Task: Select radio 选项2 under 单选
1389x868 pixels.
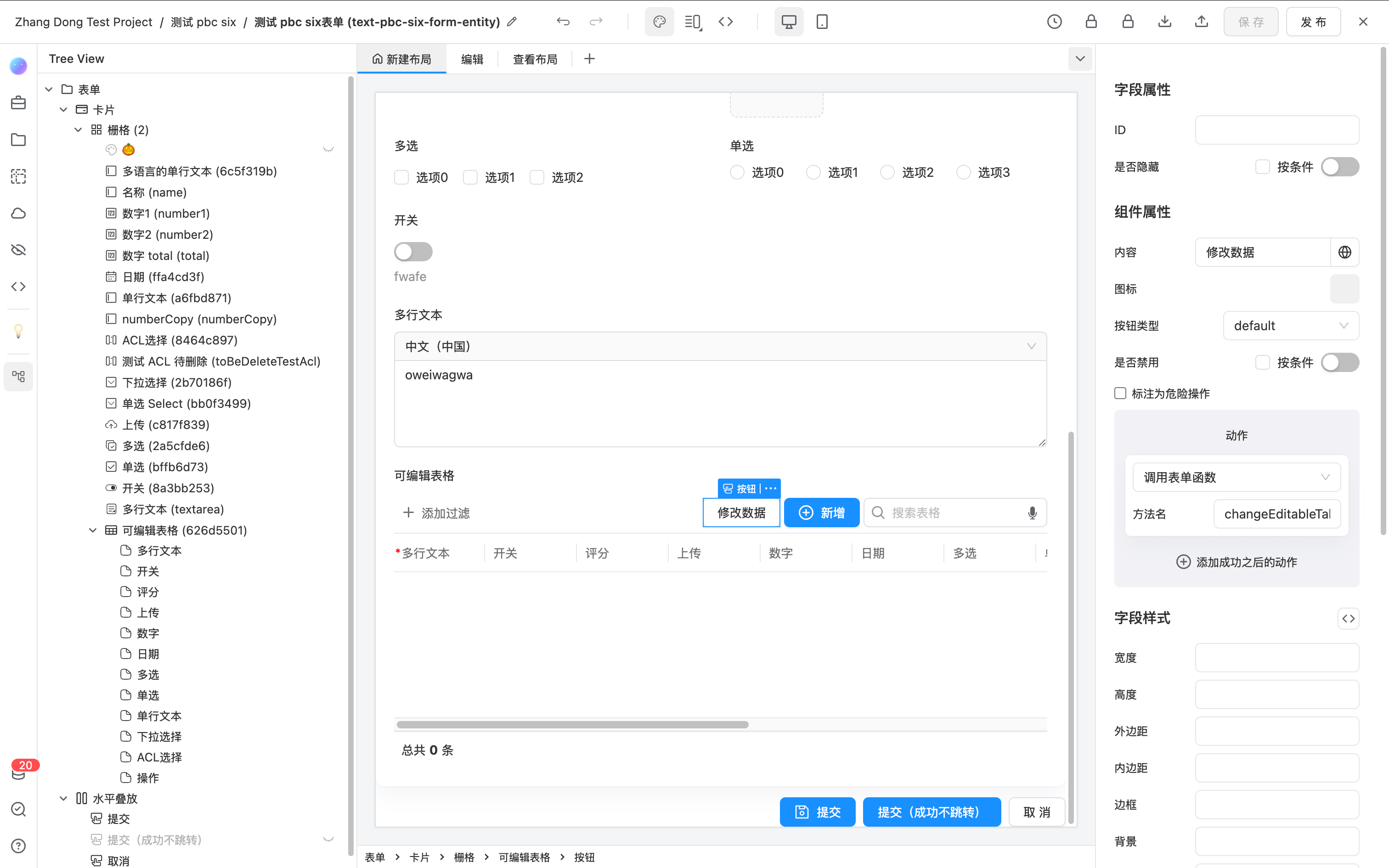Action: (x=887, y=172)
